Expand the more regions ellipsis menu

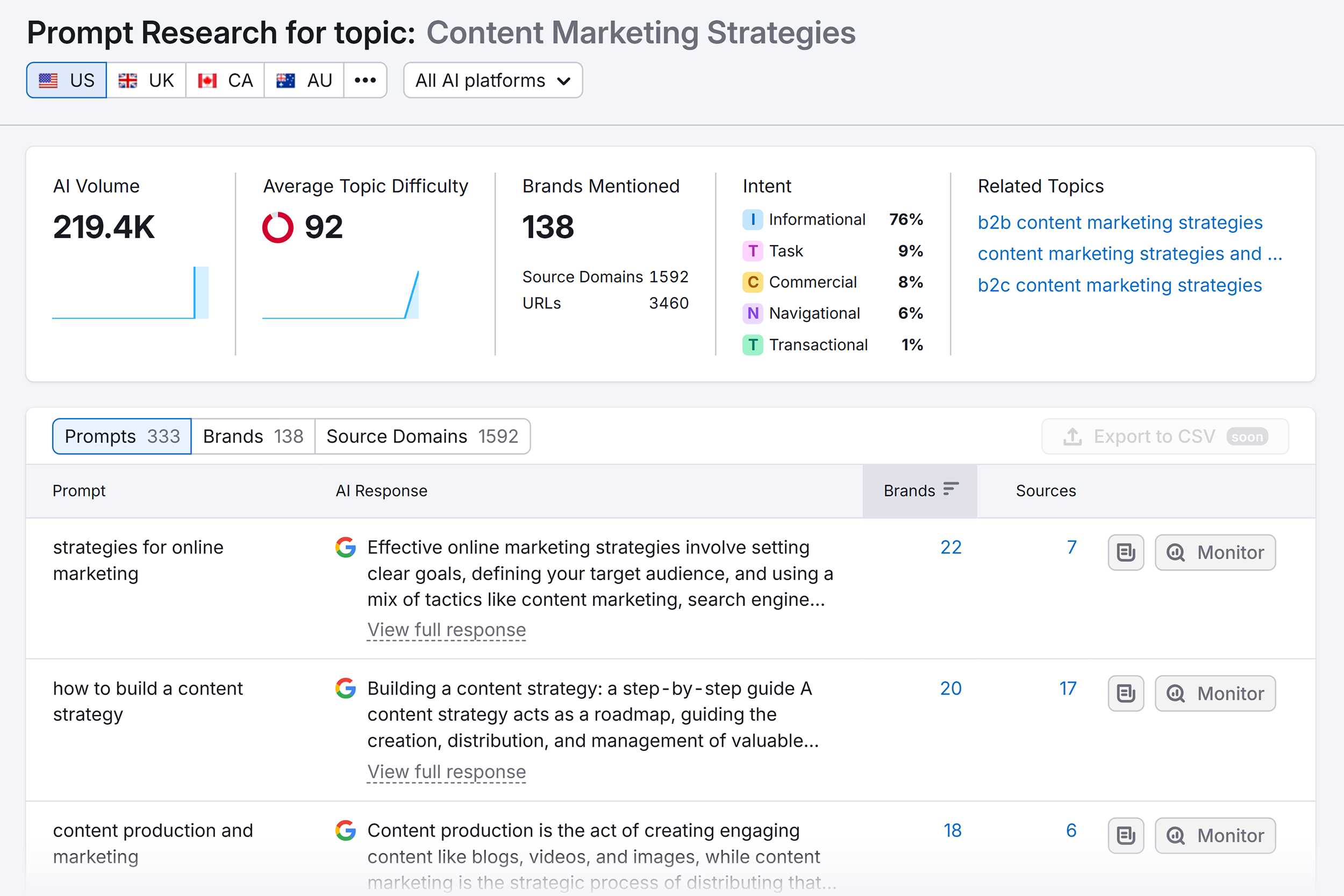(365, 80)
